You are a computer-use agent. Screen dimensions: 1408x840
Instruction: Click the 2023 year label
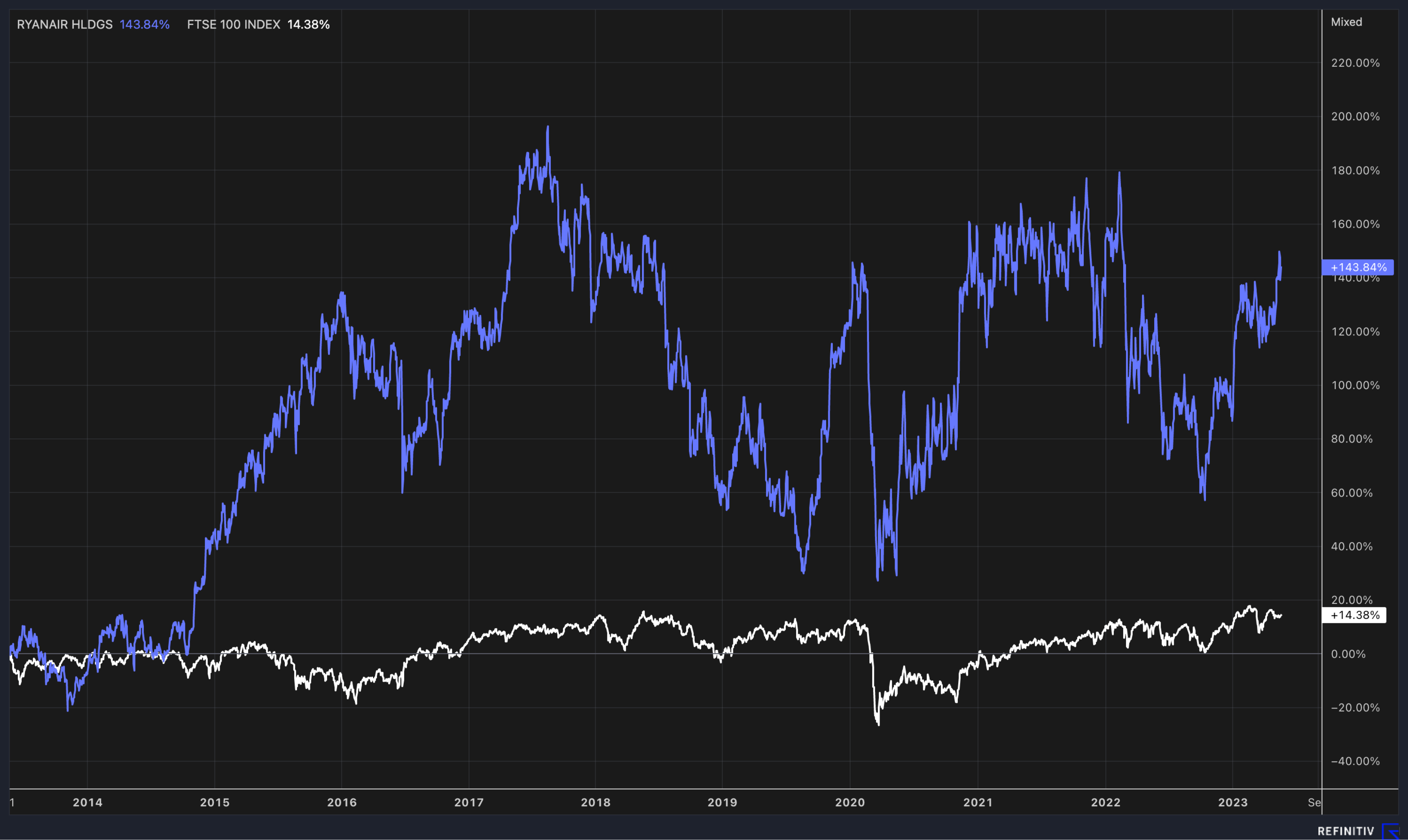pyautogui.click(x=1232, y=802)
